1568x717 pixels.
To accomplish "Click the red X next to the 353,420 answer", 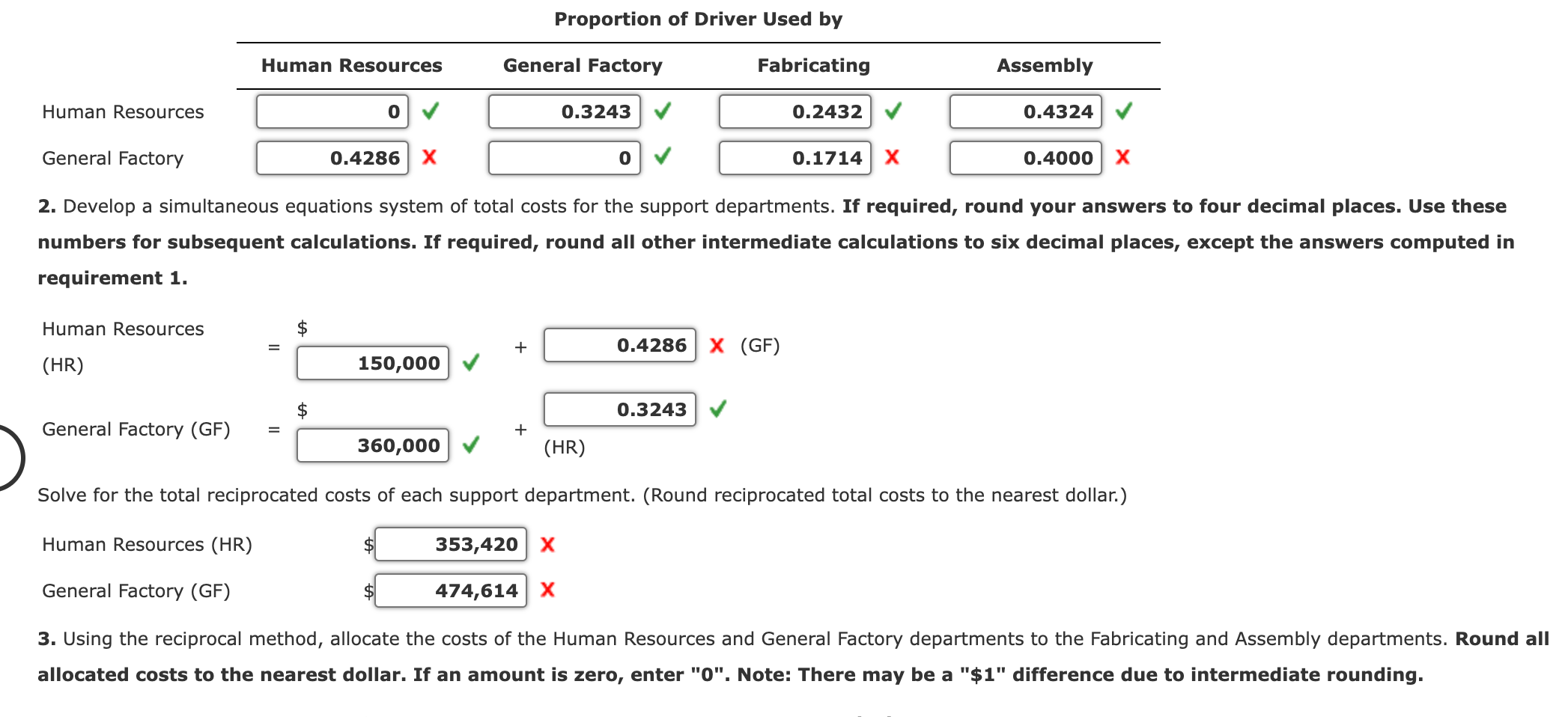I will click(548, 545).
